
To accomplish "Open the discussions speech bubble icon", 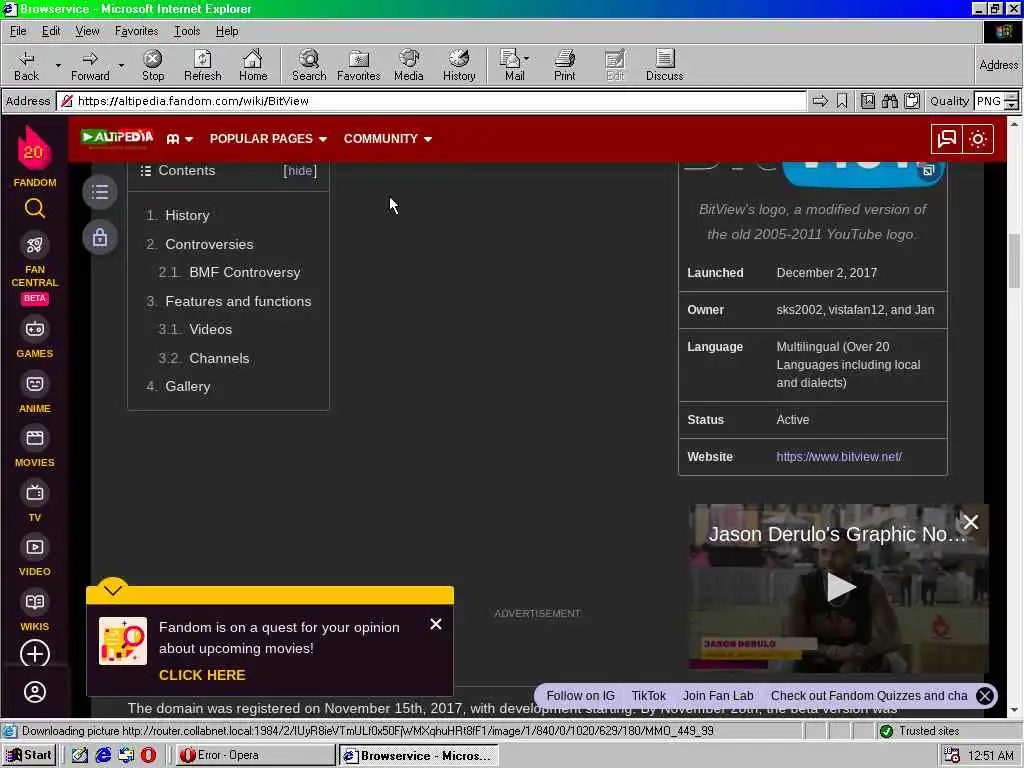I will pyautogui.click(x=947, y=139).
